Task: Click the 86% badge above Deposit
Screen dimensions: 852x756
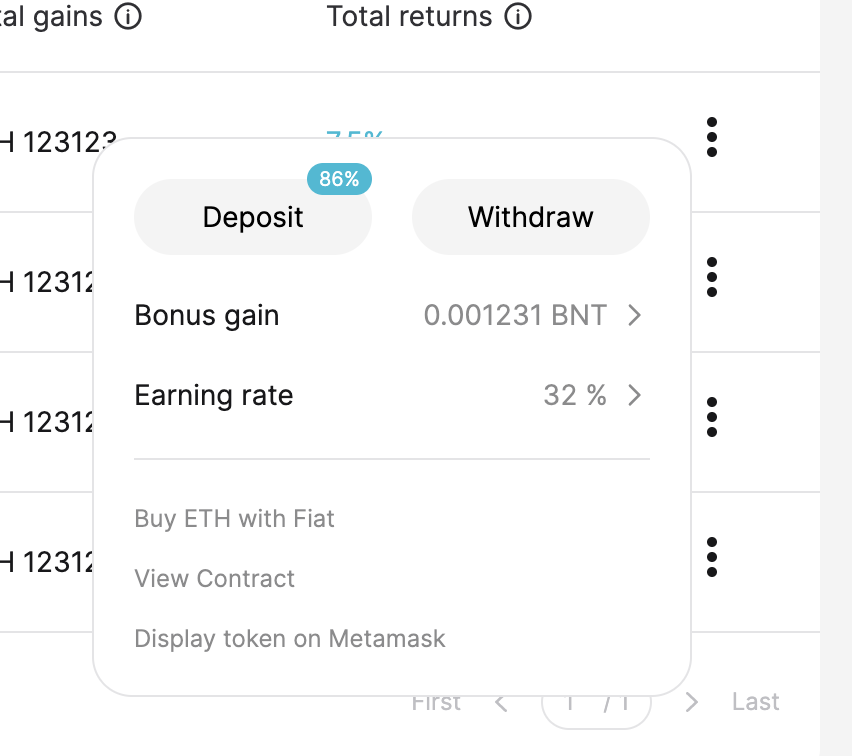Action: click(339, 179)
